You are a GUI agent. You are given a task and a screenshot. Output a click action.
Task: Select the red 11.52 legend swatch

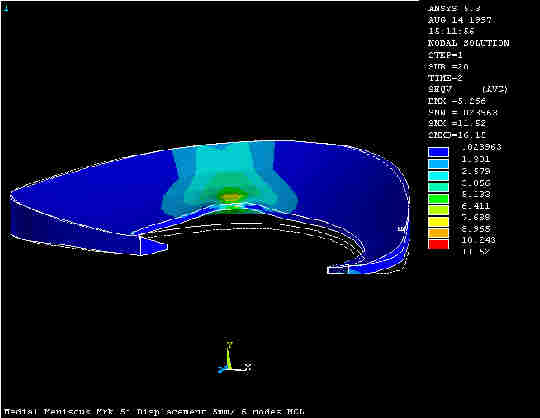click(438, 244)
